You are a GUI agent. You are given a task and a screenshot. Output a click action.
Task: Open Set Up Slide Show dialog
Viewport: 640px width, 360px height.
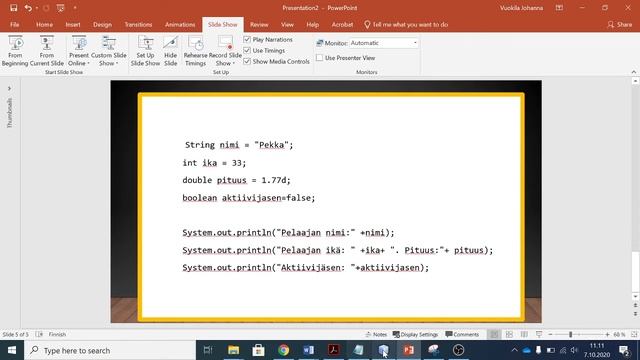coord(145,51)
